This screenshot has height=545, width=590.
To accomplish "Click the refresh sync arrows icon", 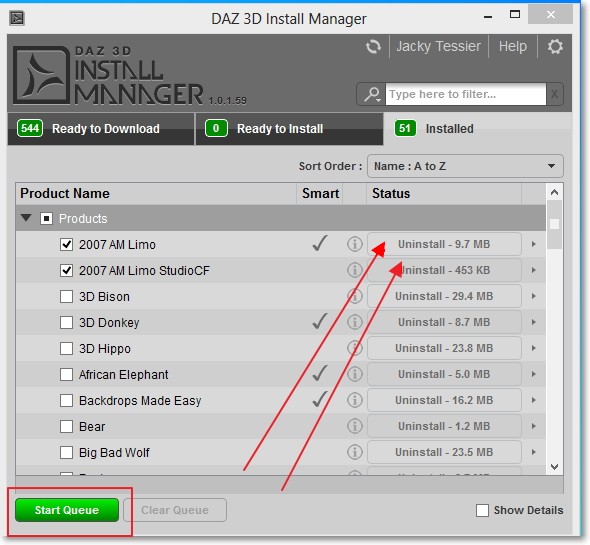I will click(373, 47).
